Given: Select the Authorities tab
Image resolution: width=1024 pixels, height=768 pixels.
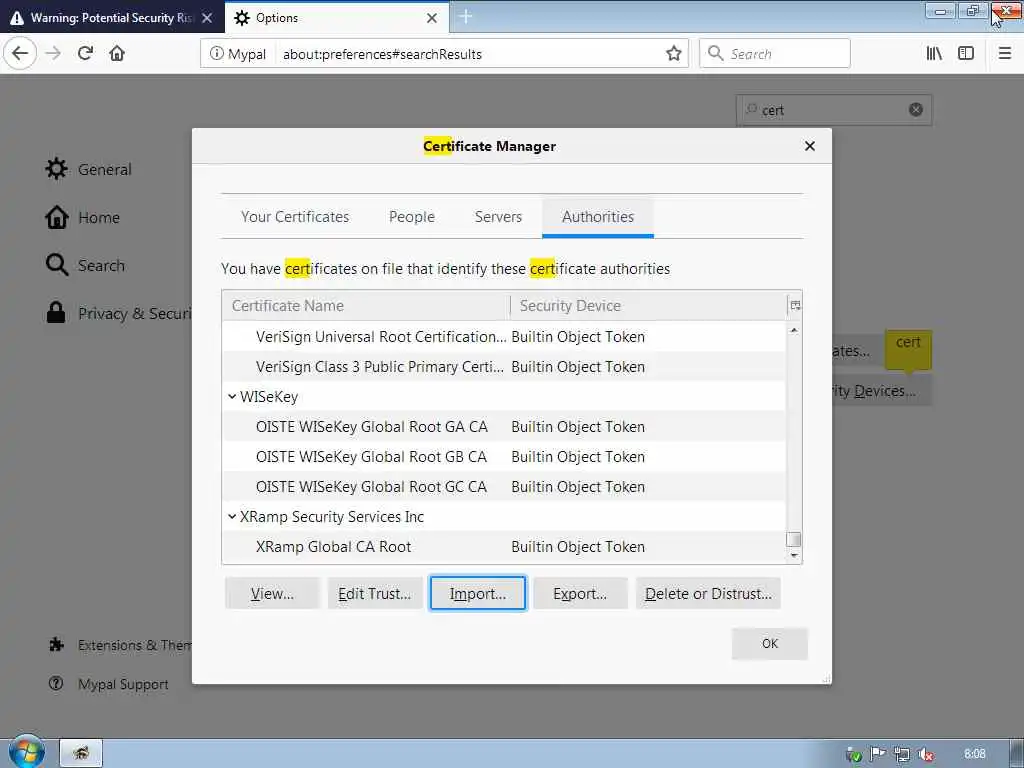Looking at the screenshot, I should click(598, 217).
